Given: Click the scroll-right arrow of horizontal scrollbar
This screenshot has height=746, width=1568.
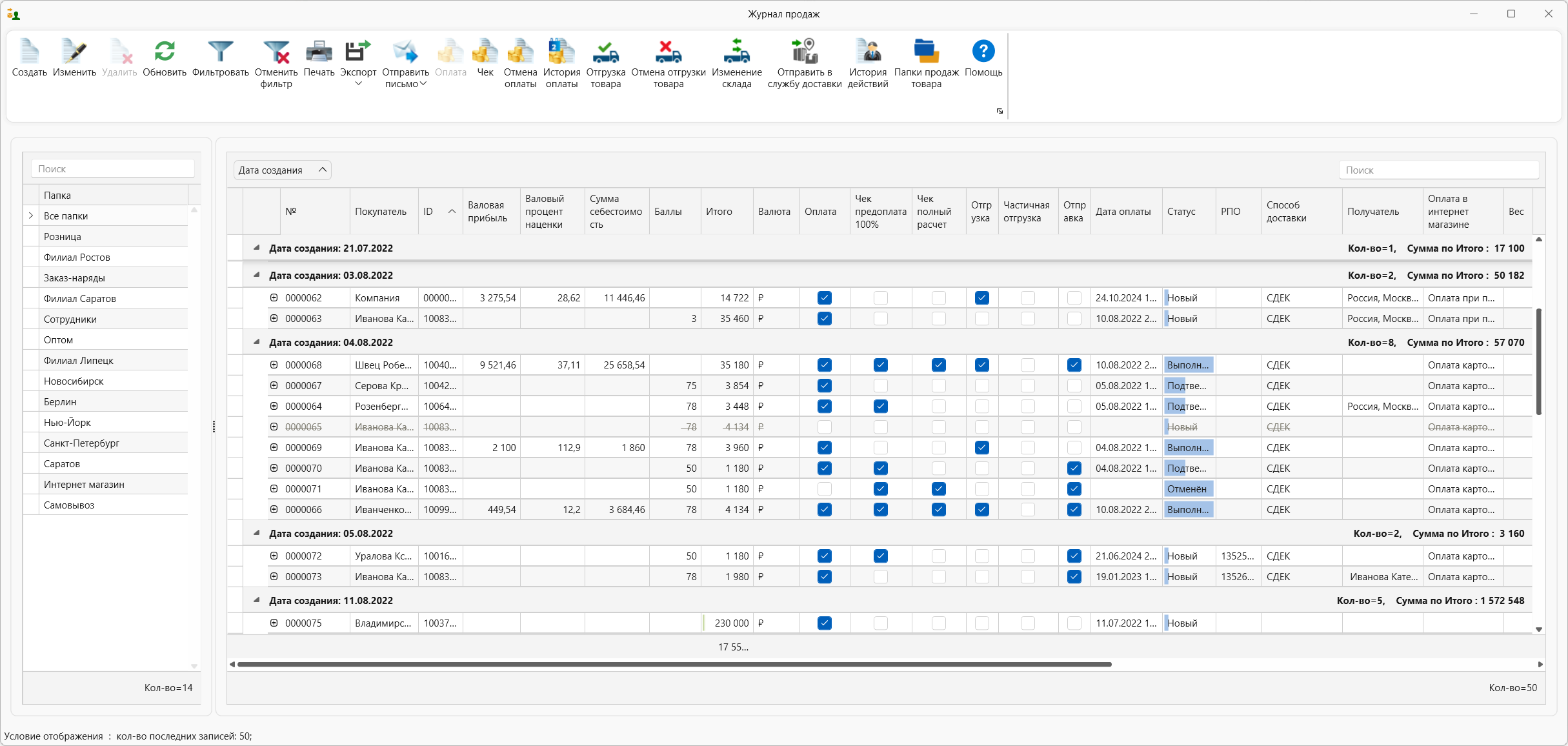Looking at the screenshot, I should pos(1540,664).
